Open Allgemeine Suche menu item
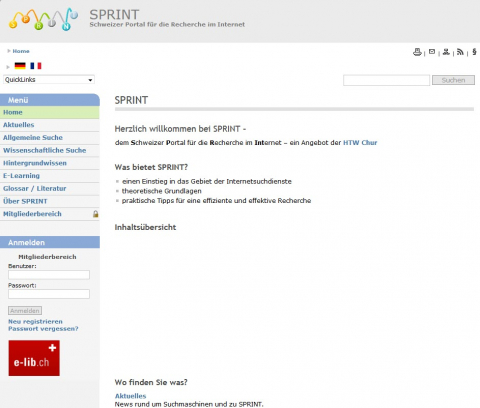480x408 pixels. click(x=50, y=138)
